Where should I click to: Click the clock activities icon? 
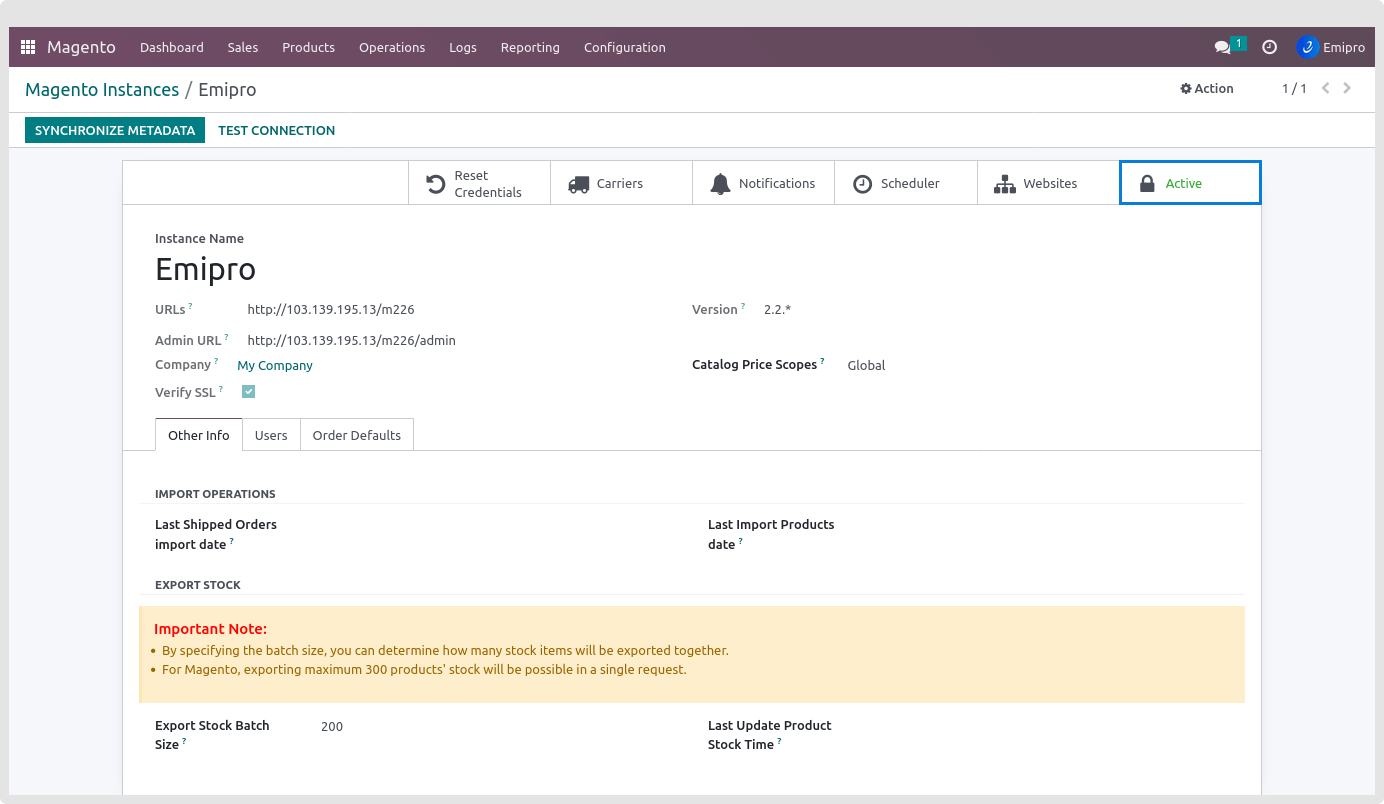click(x=1269, y=47)
